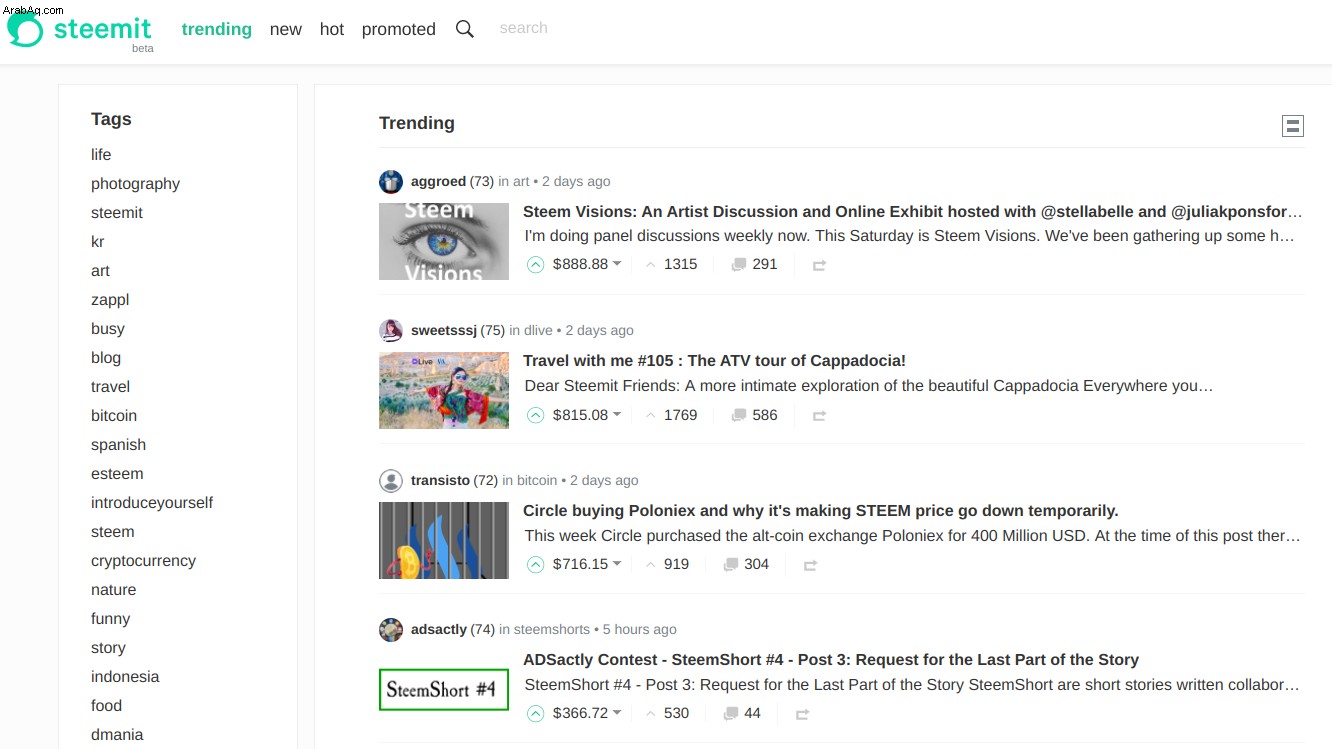
Task: Resteem the Steem Visions post
Action: pos(819,265)
